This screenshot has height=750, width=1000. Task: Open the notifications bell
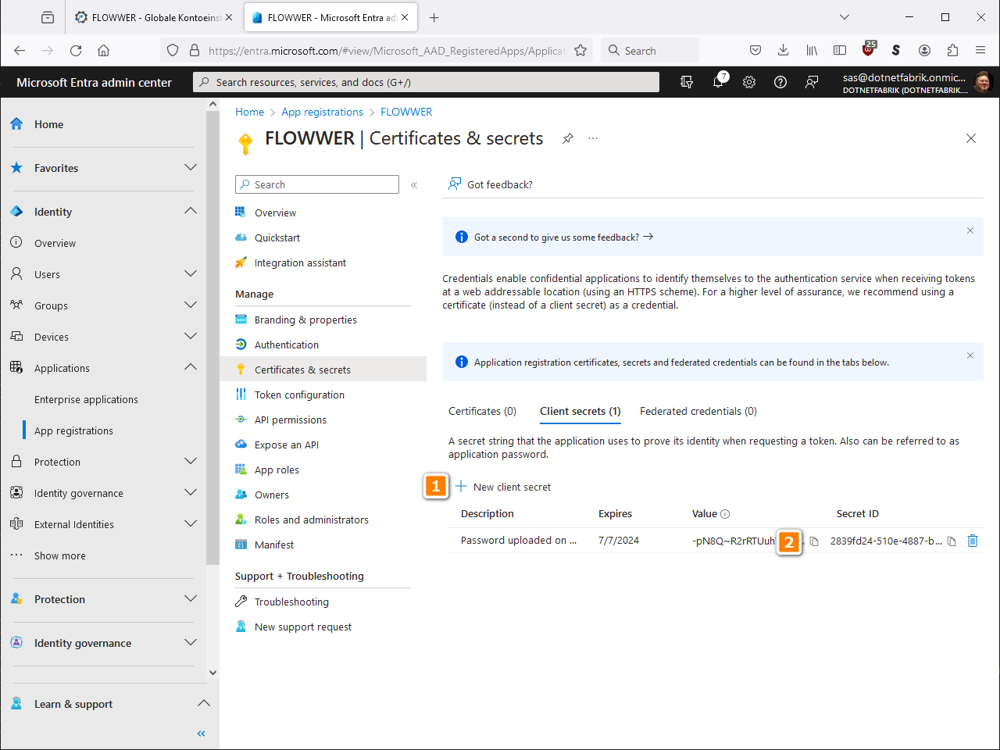click(x=718, y=82)
